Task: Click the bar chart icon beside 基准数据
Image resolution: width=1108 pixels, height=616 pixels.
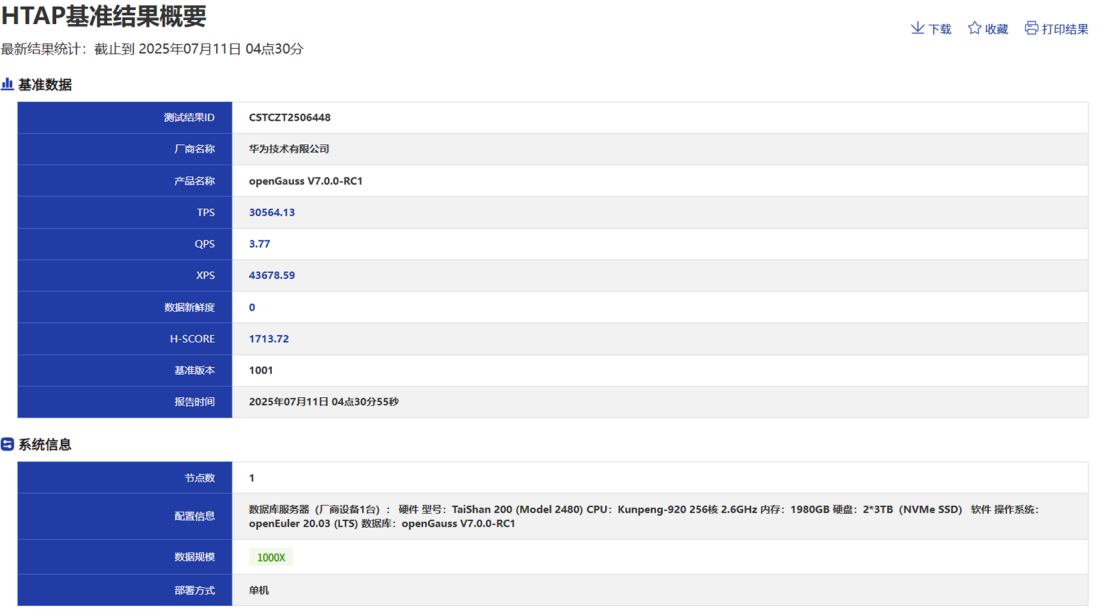Action: [x=7, y=84]
